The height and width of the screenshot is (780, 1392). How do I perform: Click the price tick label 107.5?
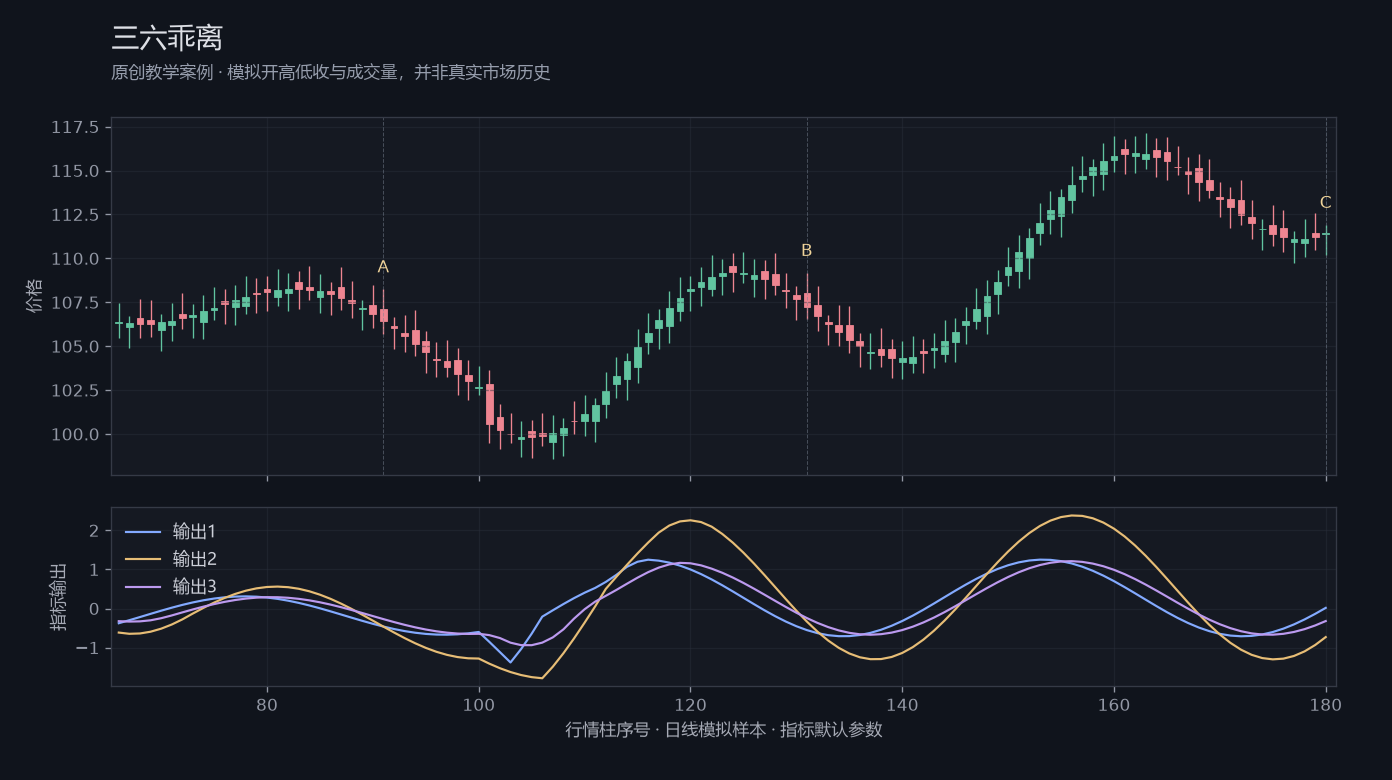pyautogui.click(x=75, y=303)
